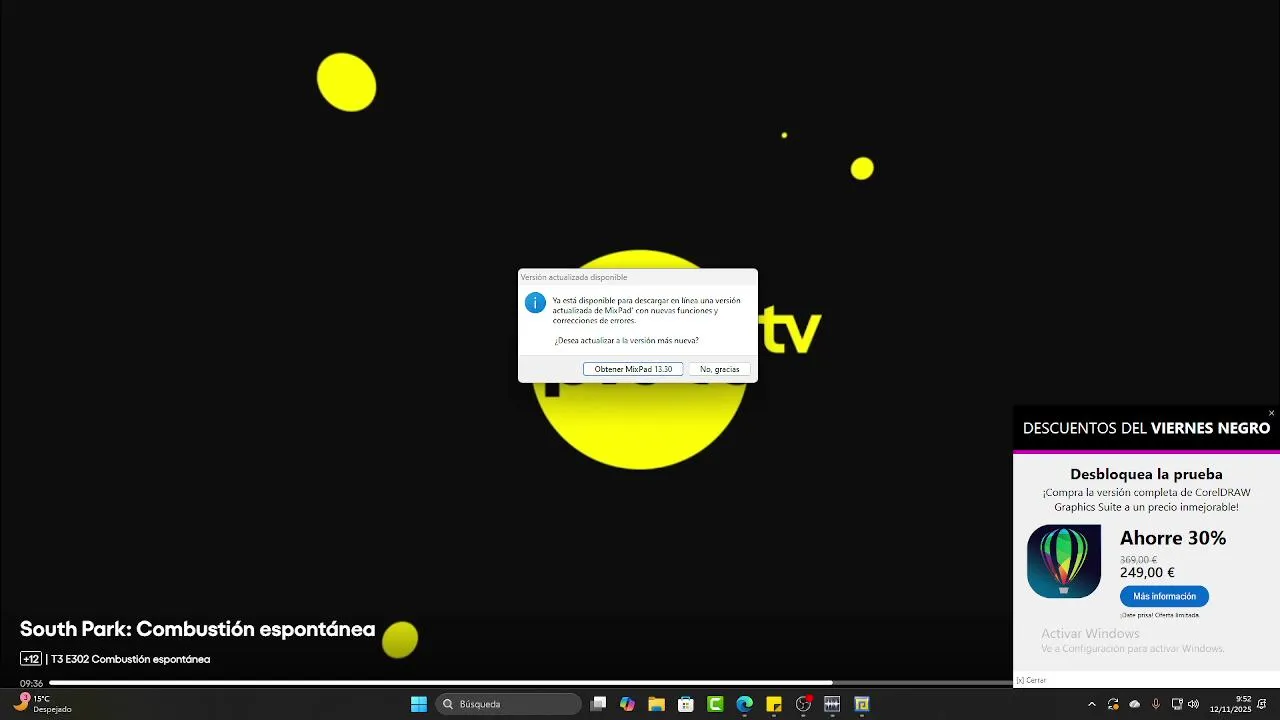Seek on the video progress bar
Screen dimensions: 1280x720
click(530, 683)
